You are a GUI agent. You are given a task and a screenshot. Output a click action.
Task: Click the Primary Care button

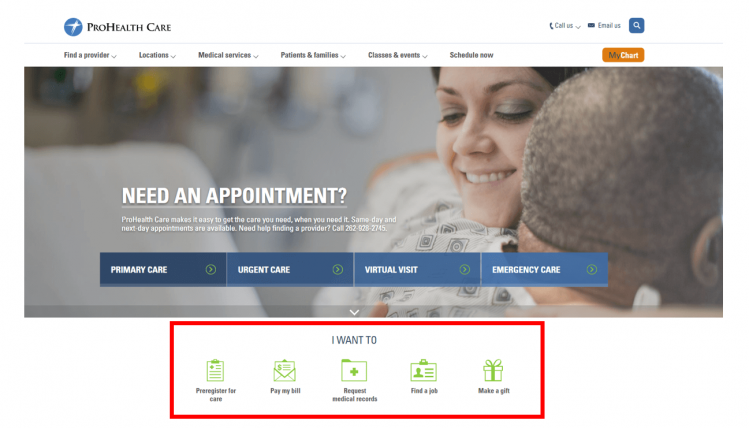163,270
